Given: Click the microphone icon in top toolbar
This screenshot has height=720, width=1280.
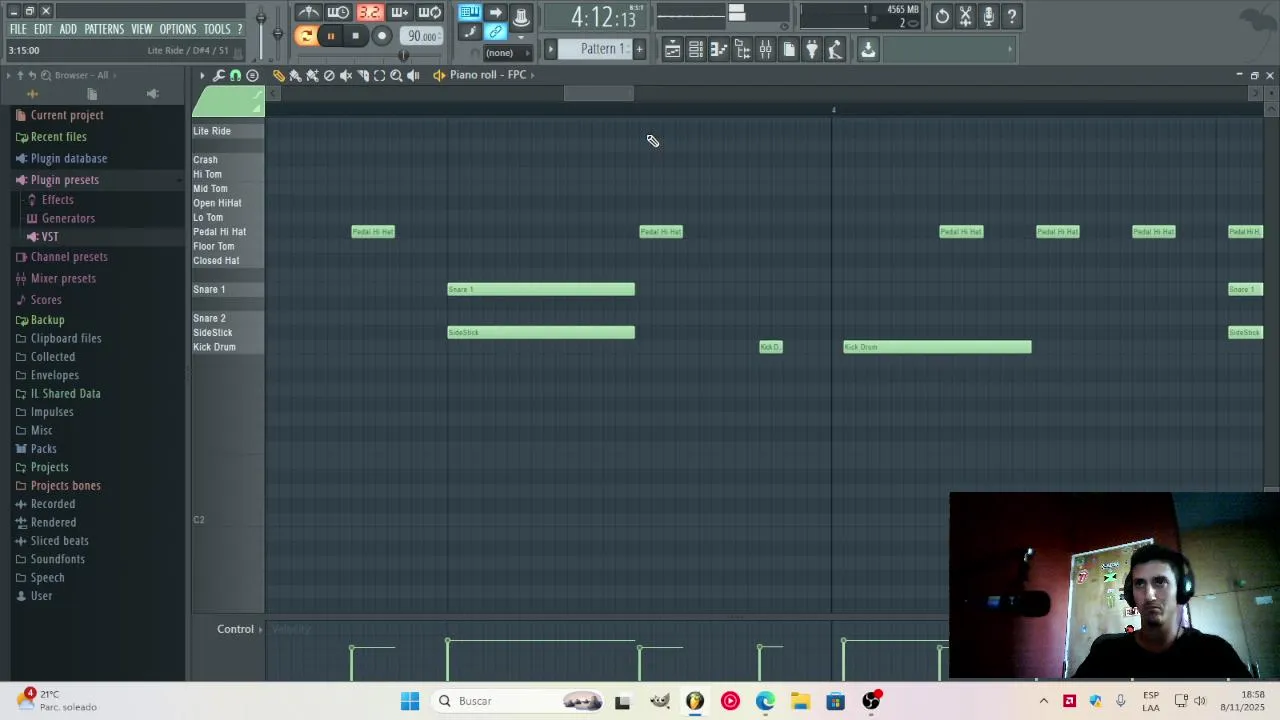Looking at the screenshot, I should click(x=988, y=16).
